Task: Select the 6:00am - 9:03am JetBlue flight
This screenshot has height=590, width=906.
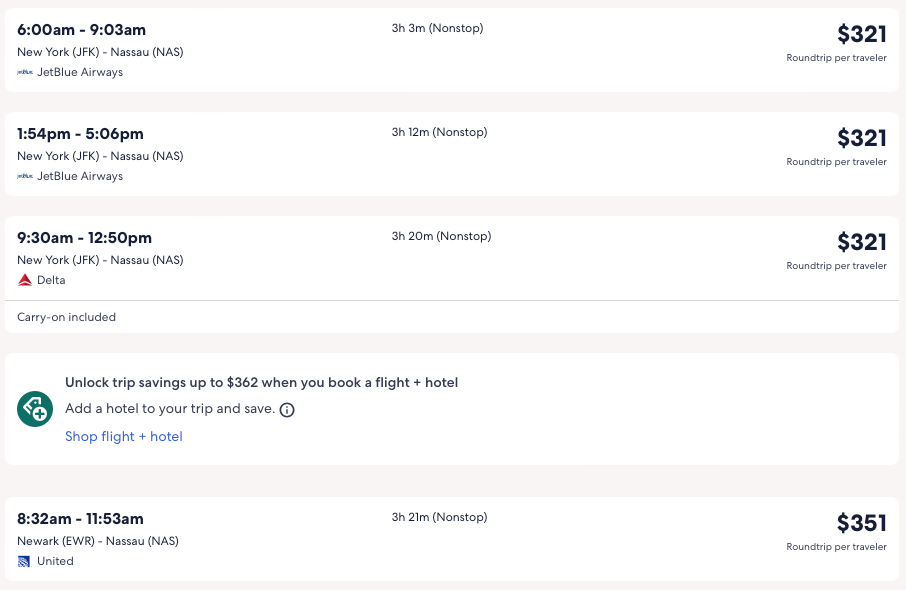Action: click(x=81, y=30)
